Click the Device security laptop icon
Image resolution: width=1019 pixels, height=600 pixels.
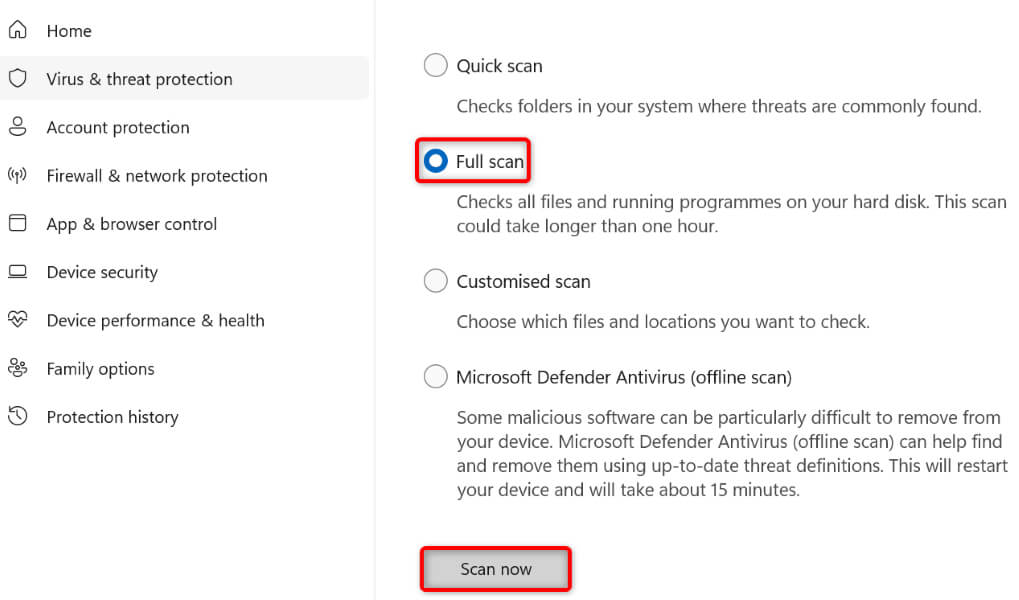(x=17, y=272)
